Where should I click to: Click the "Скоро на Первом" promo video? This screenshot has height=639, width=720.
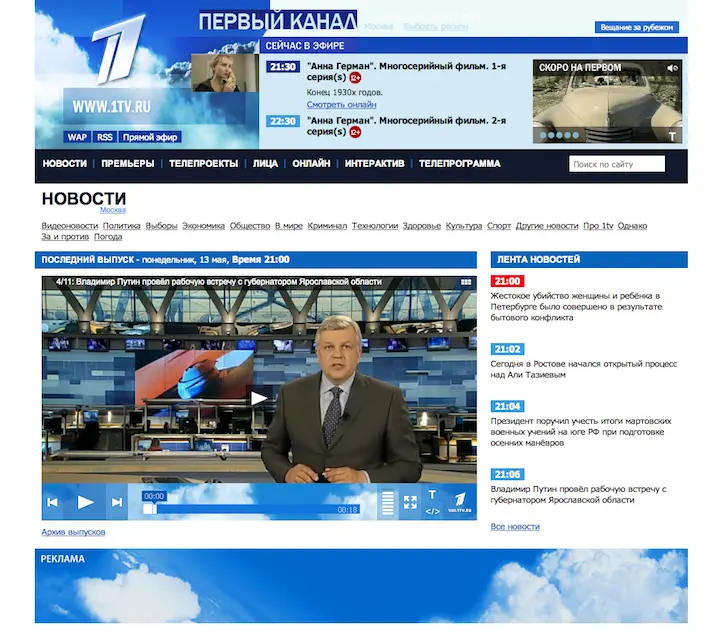607,101
